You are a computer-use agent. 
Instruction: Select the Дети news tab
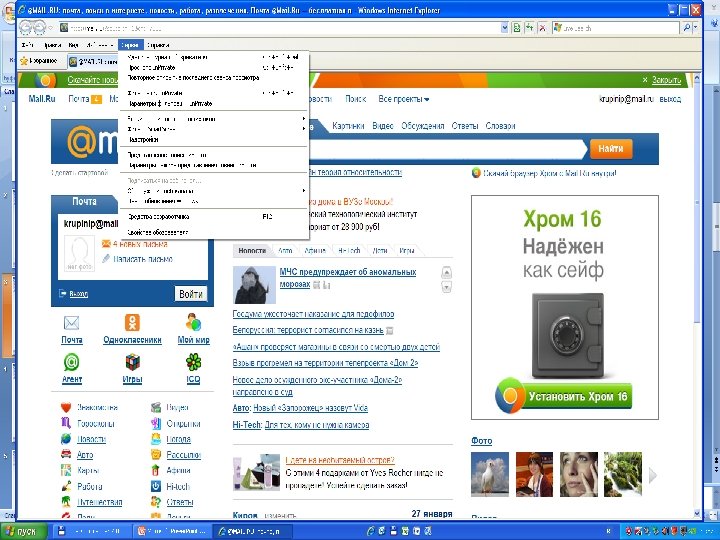(x=380, y=250)
